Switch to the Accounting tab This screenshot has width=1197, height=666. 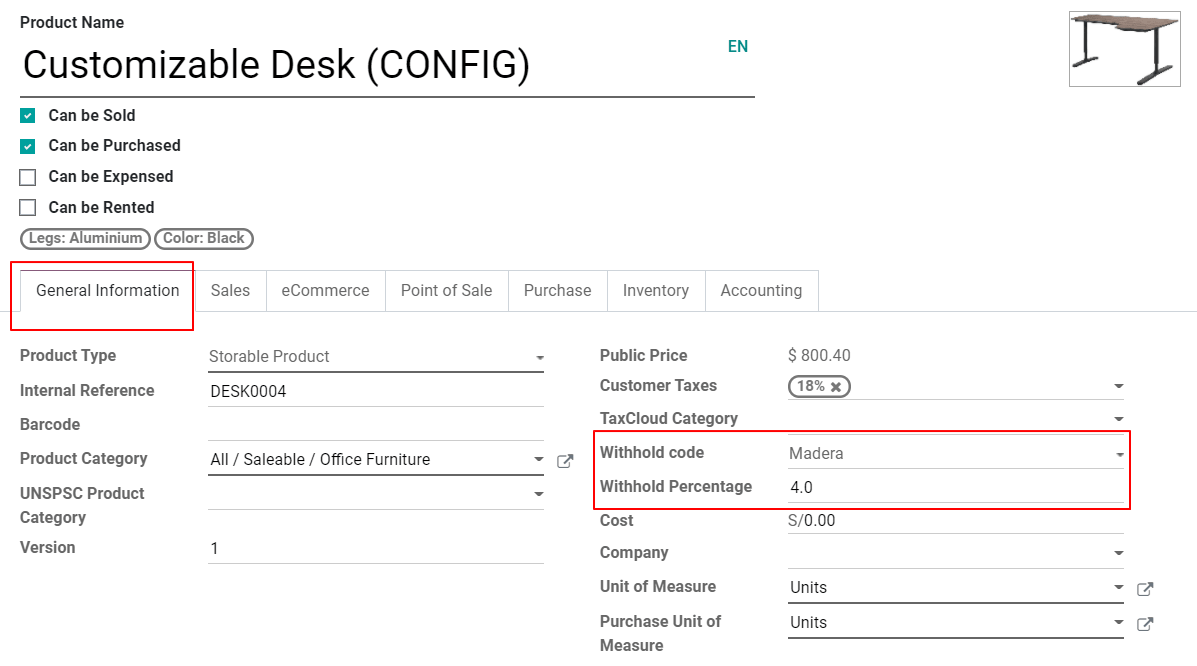point(762,290)
